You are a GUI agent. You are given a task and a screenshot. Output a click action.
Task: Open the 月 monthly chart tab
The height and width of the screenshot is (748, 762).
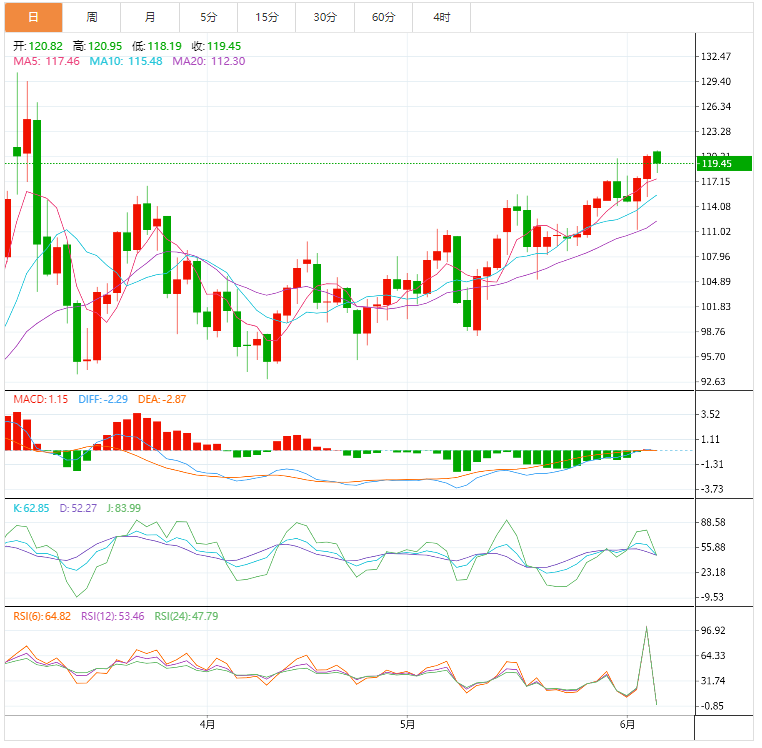click(150, 17)
